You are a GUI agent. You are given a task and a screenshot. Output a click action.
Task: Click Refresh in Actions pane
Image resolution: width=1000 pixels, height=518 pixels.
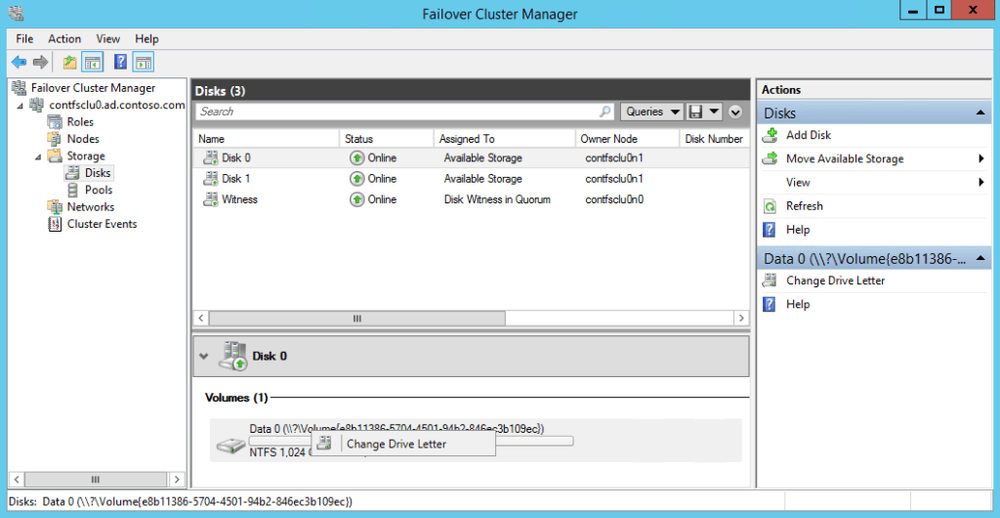pos(804,206)
